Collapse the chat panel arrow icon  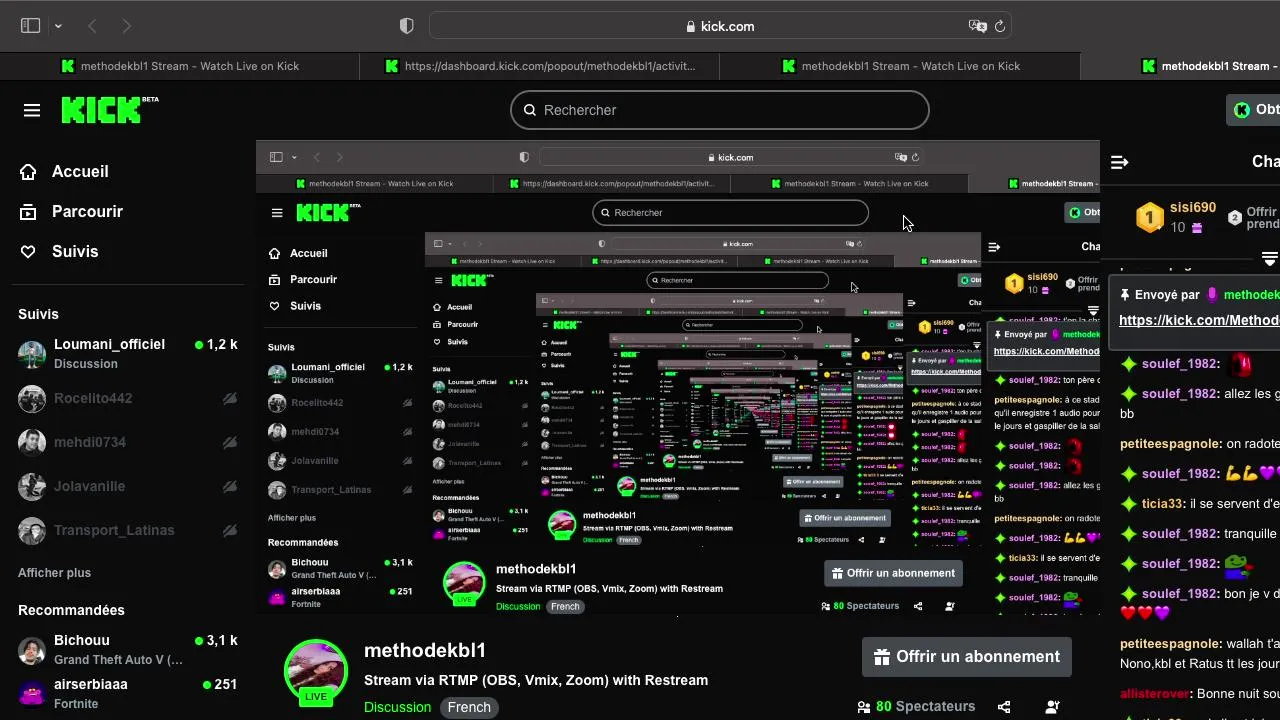click(x=1120, y=162)
